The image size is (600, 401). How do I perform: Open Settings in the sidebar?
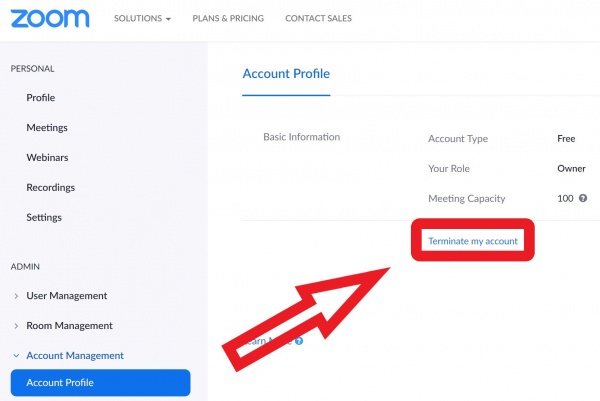point(44,217)
